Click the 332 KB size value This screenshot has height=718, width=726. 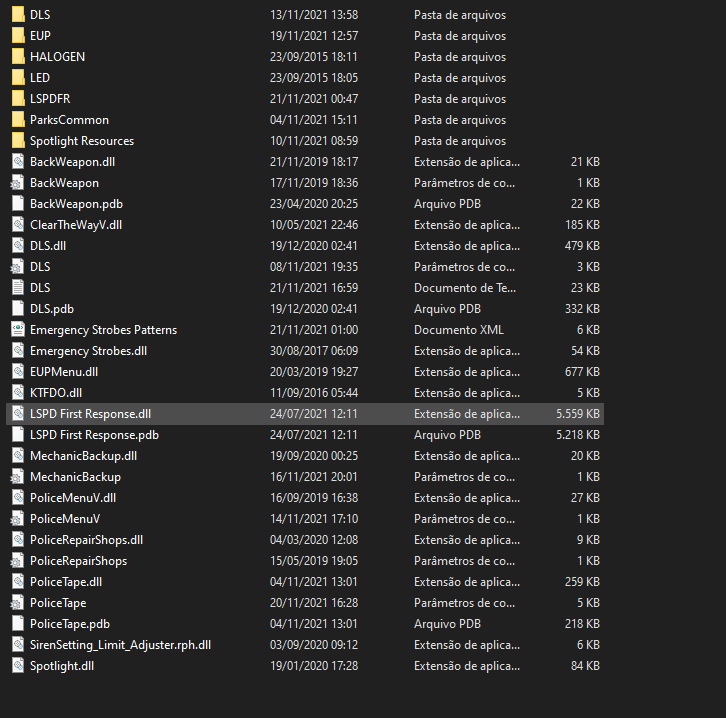pos(582,309)
